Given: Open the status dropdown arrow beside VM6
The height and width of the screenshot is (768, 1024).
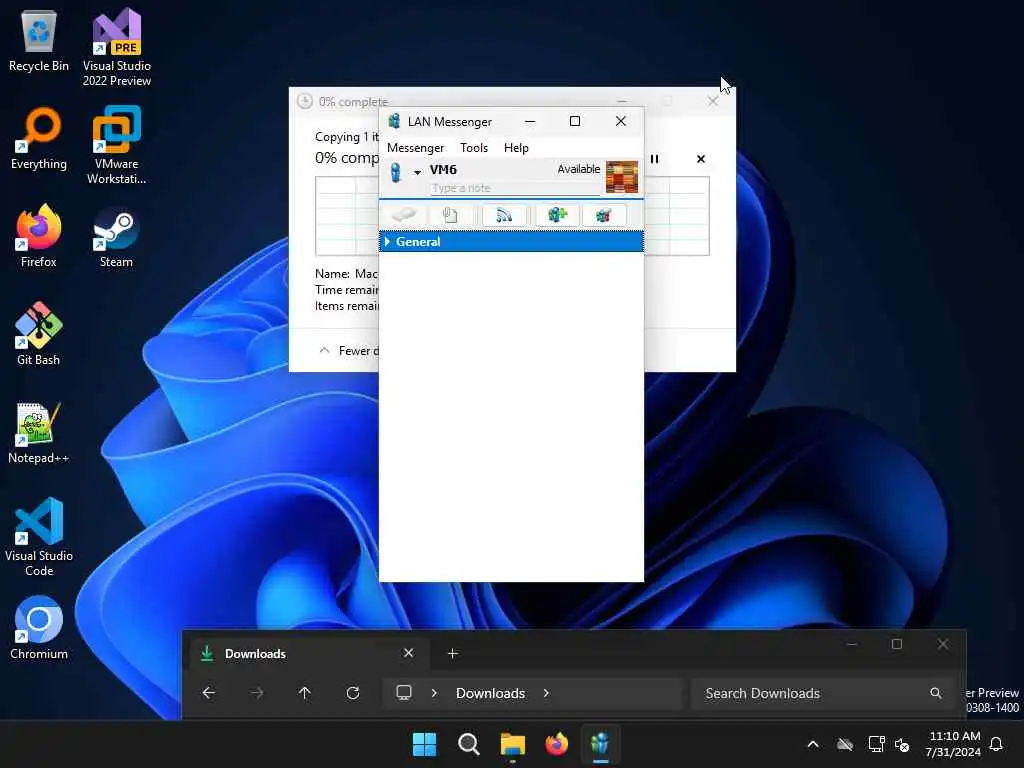Looking at the screenshot, I should pos(417,172).
